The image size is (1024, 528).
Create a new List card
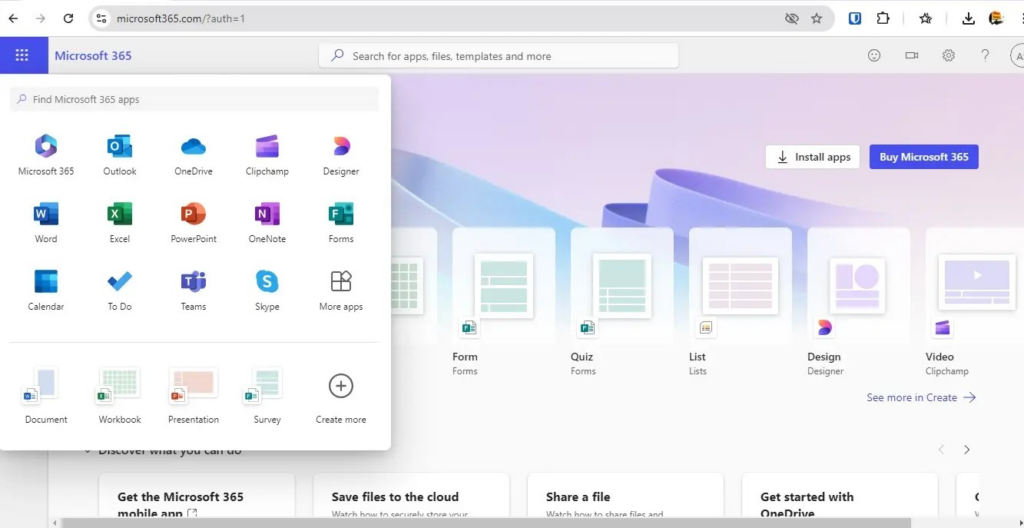coord(740,303)
